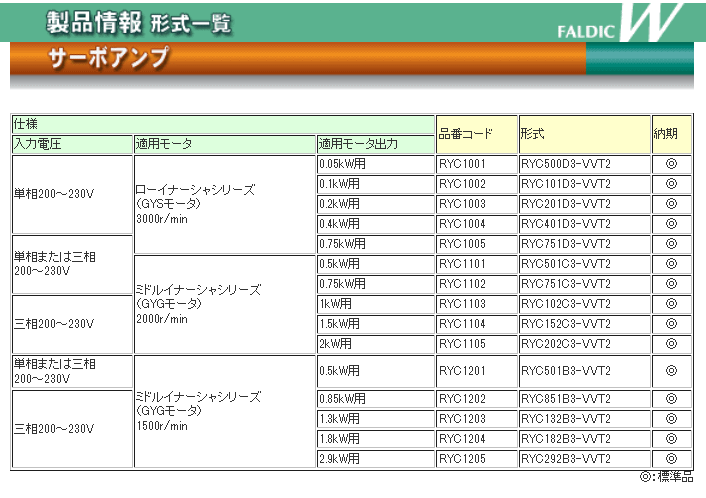
Task: Click the 0.4kW用 cell
Action: tap(376, 224)
